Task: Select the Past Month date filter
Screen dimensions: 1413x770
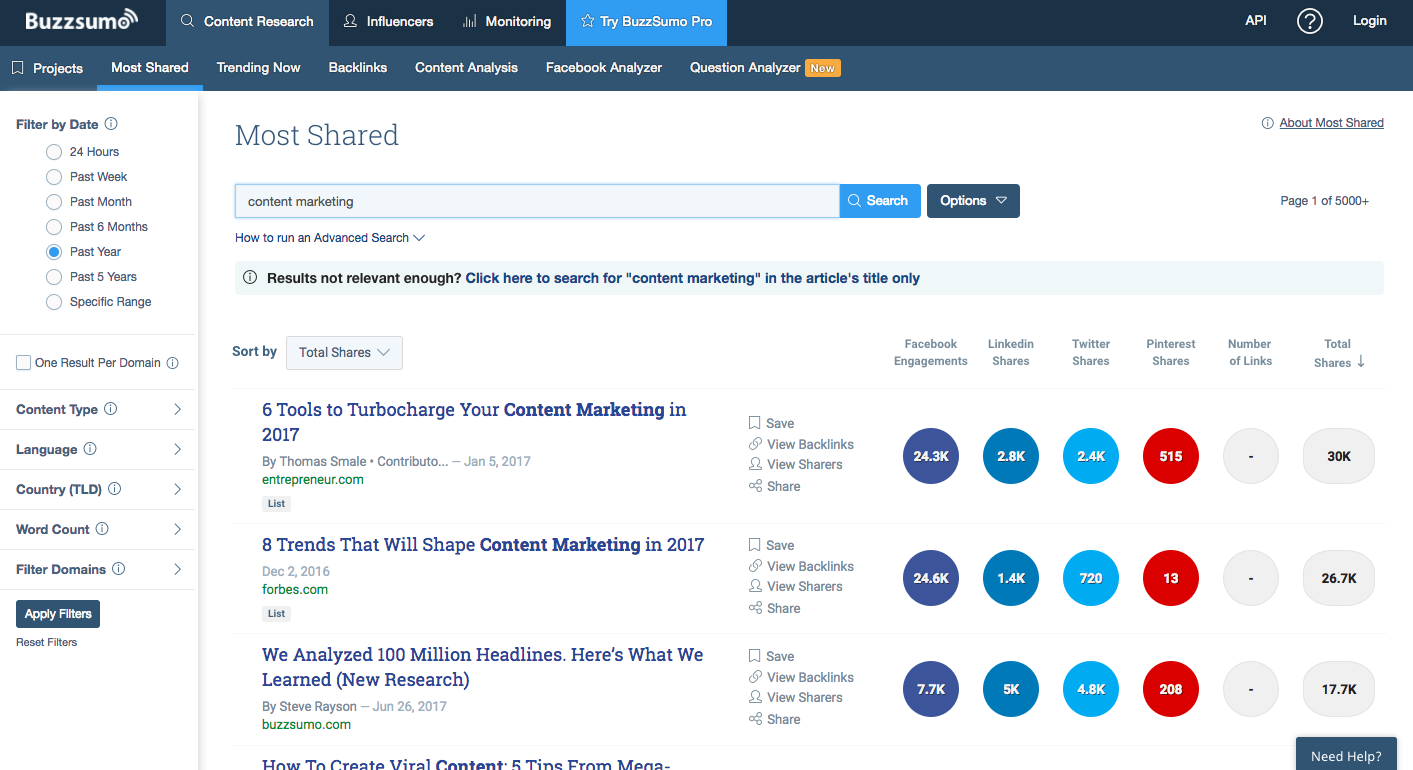Action: [54, 202]
